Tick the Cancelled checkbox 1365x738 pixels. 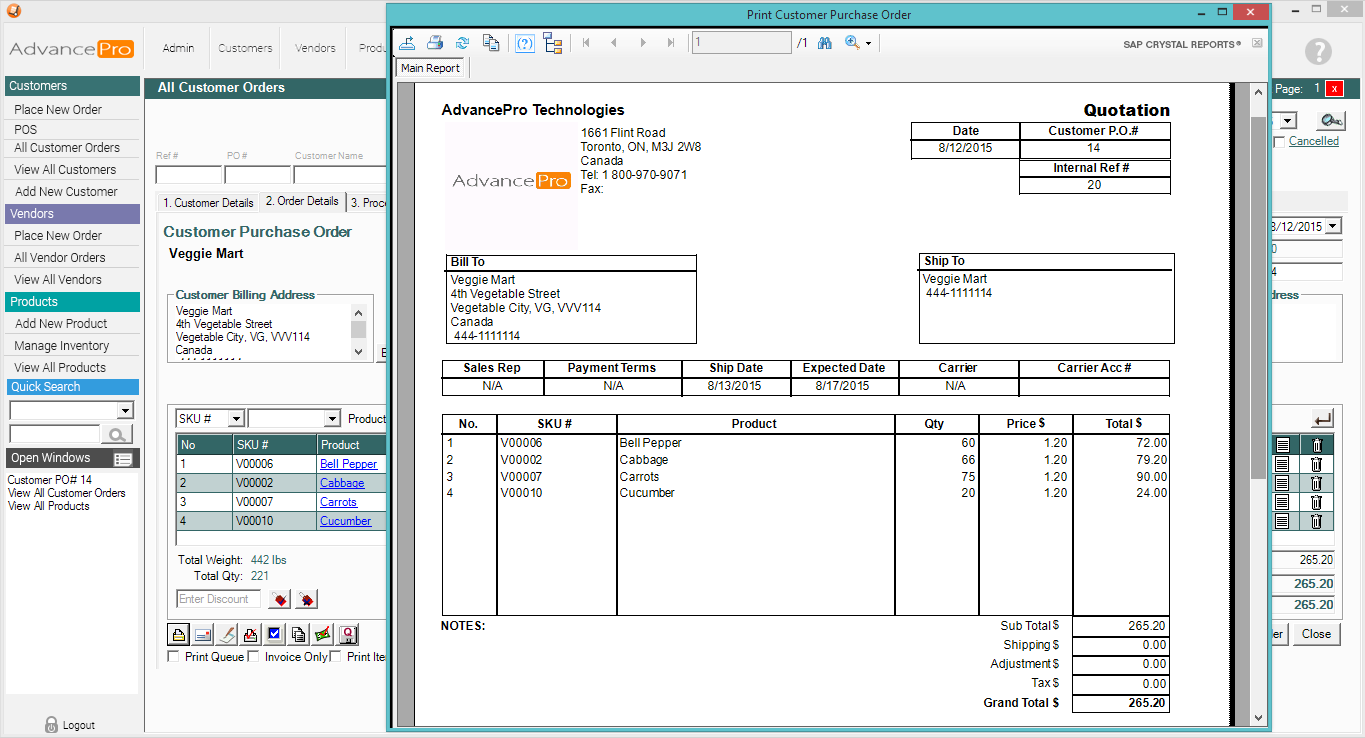1279,142
